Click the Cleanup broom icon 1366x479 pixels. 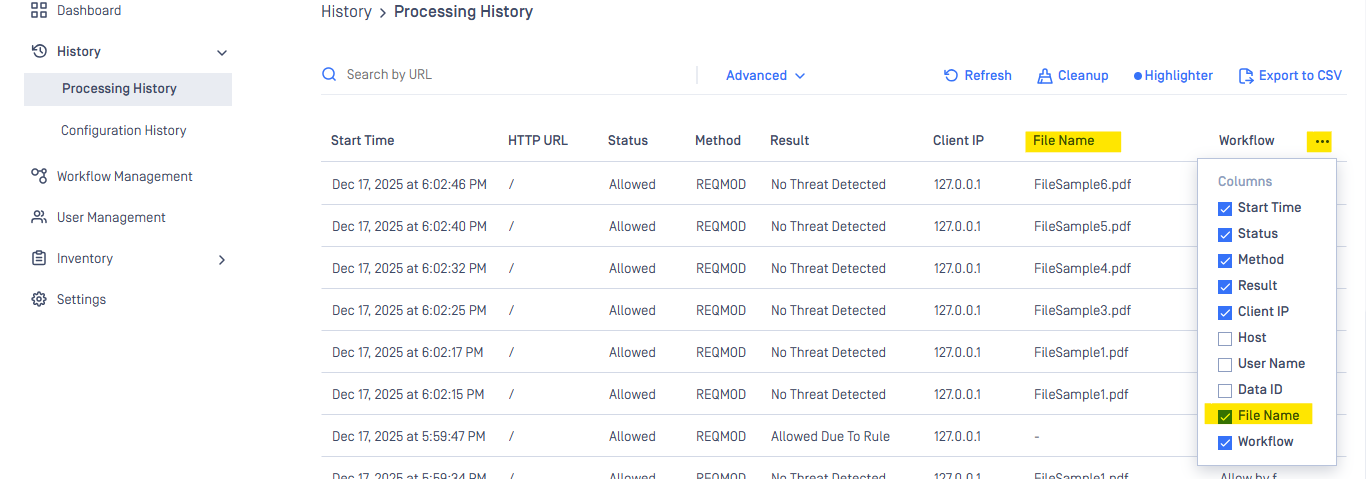pos(1045,75)
